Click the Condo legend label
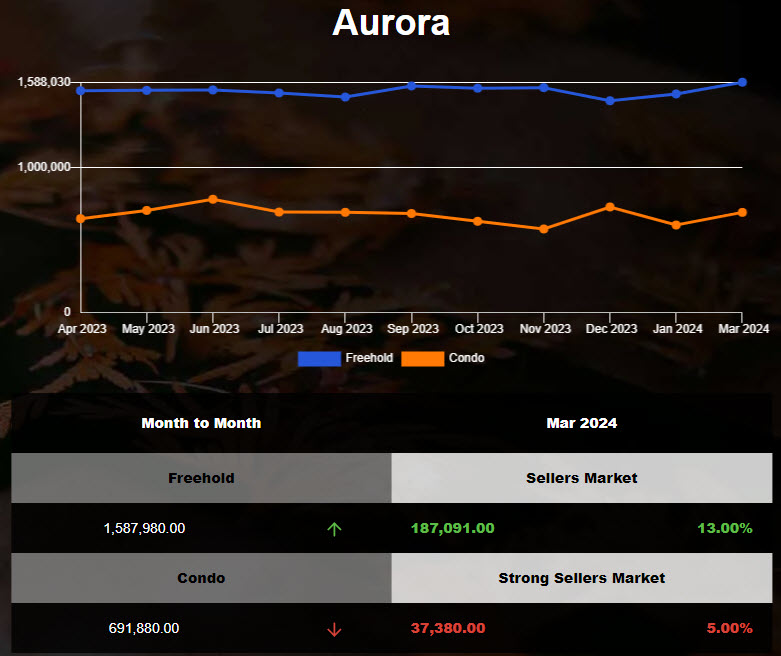Viewport: 781px width, 656px height. (x=466, y=358)
